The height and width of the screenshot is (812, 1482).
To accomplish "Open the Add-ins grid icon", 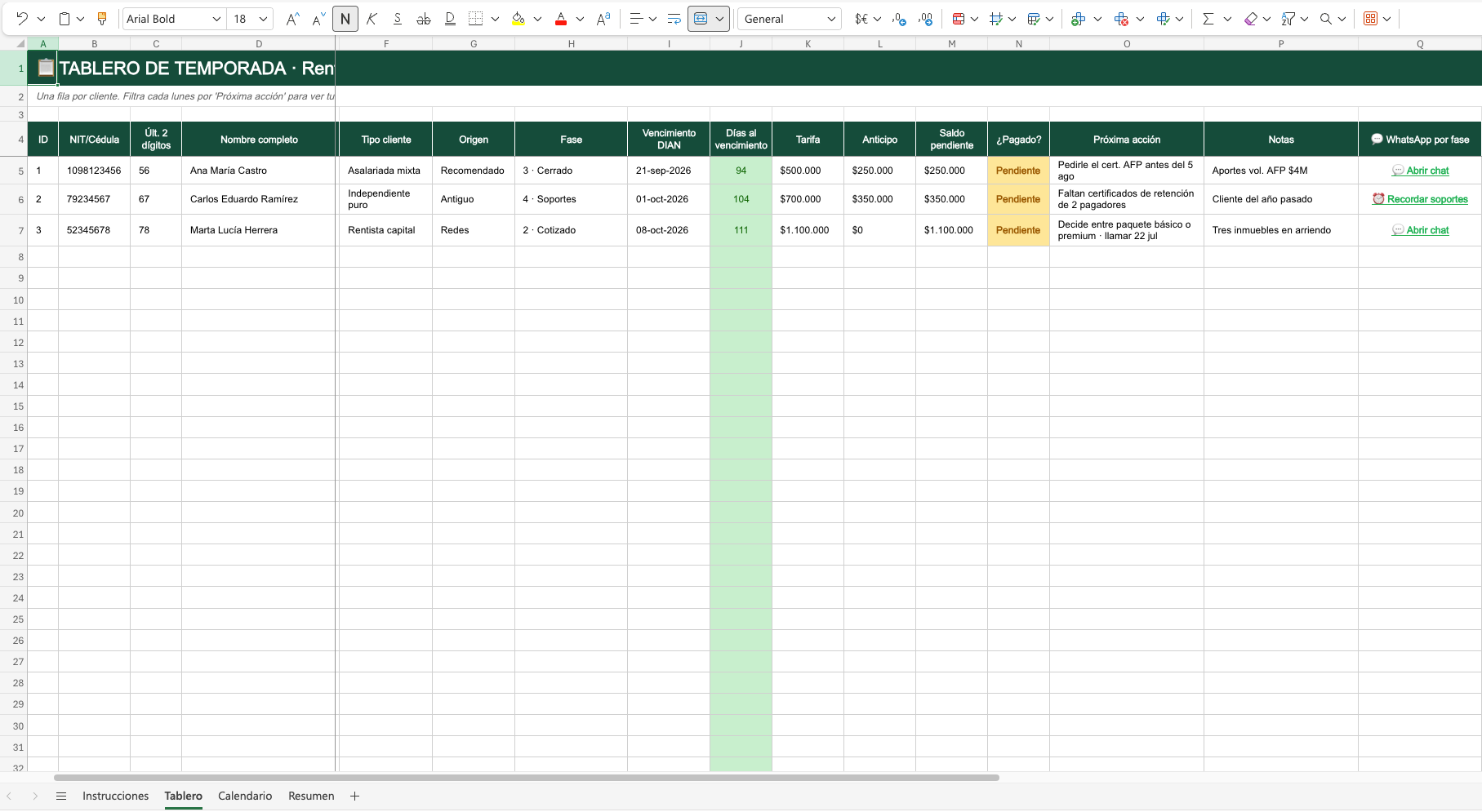I will click(1371, 19).
